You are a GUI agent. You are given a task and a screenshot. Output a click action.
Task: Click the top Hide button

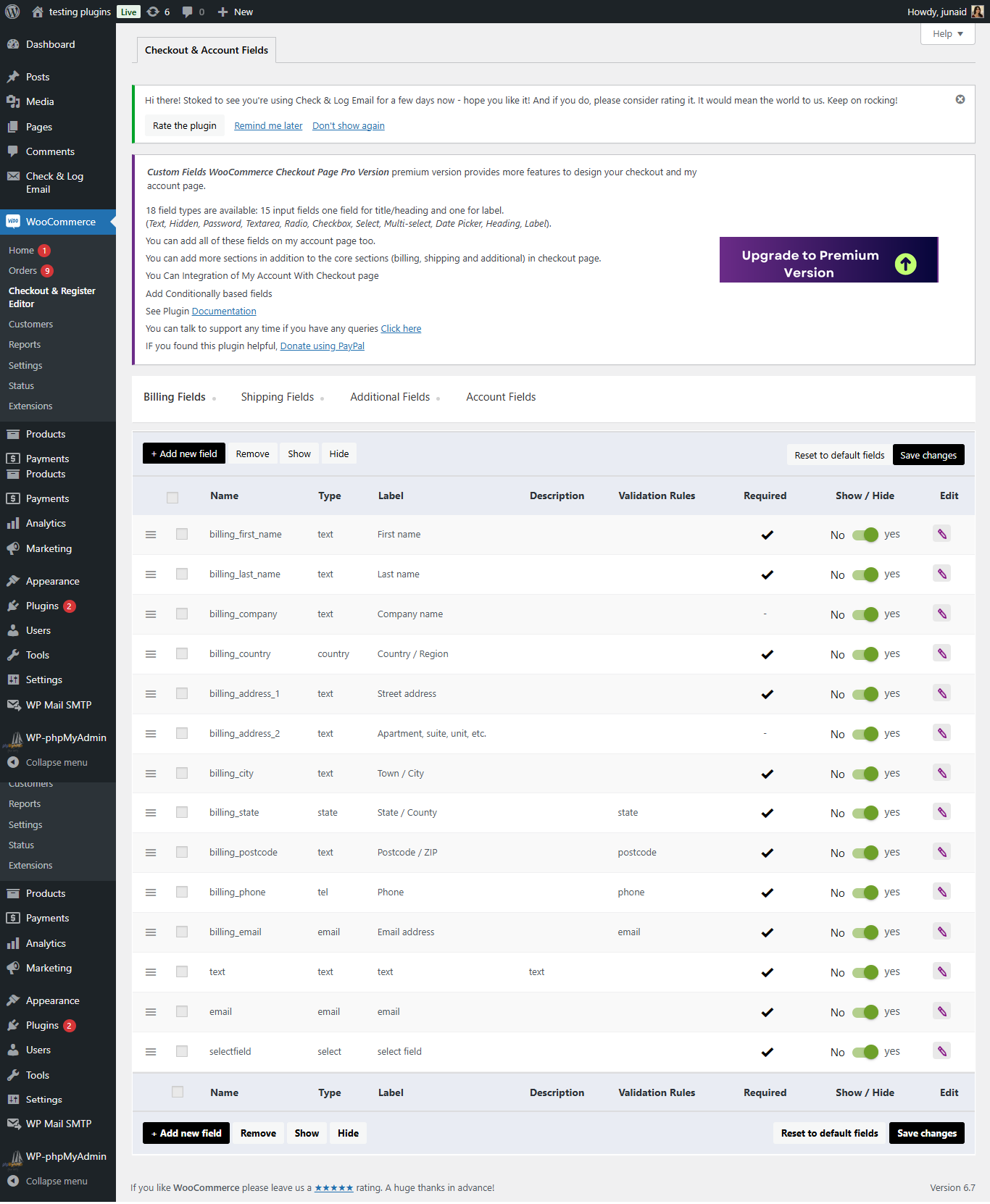[339, 453]
